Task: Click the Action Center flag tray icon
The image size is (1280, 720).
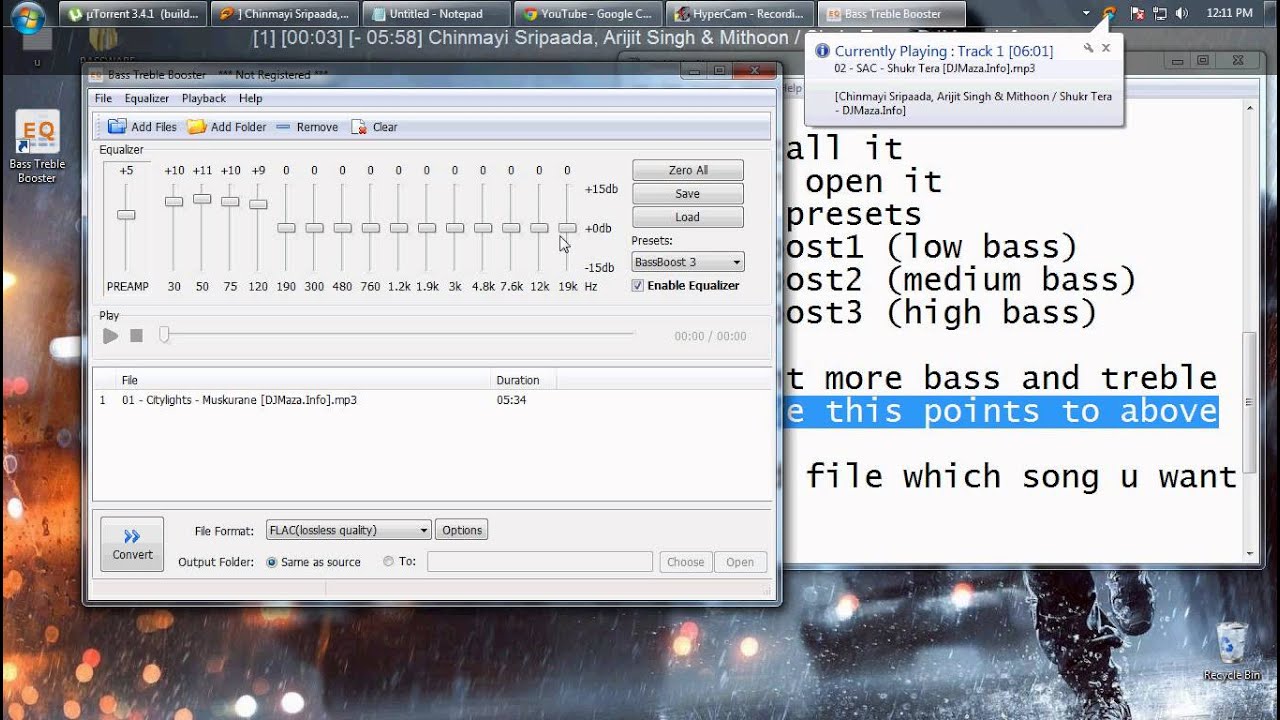Action: point(1137,14)
